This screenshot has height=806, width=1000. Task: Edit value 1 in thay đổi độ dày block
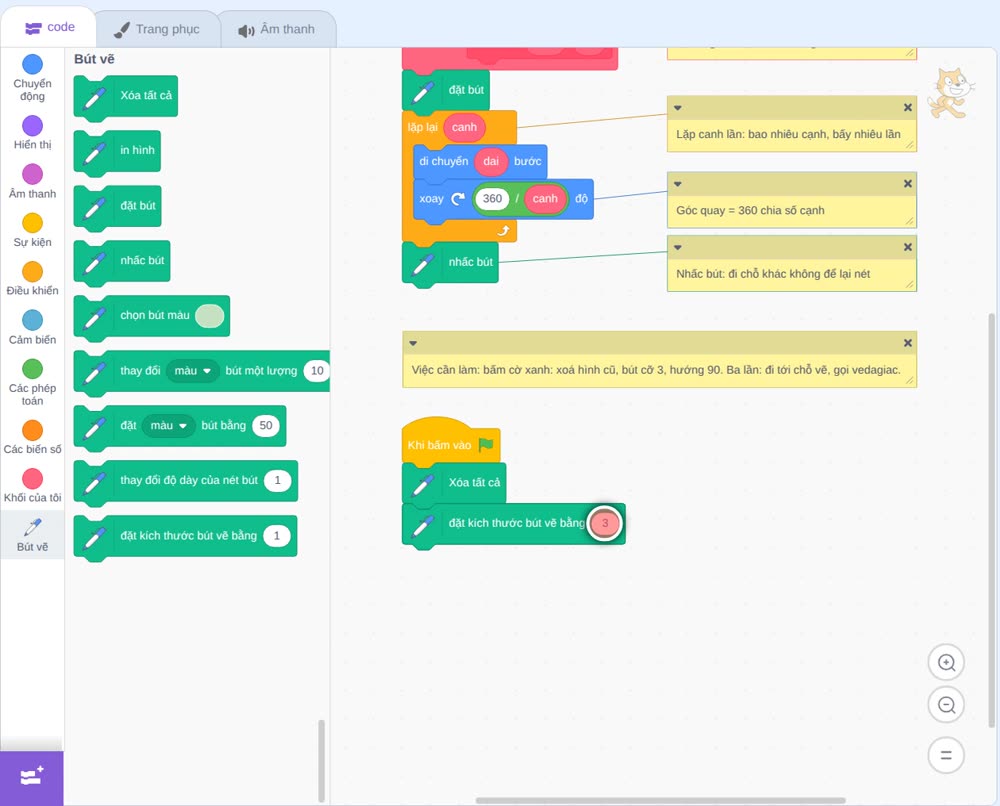point(277,480)
